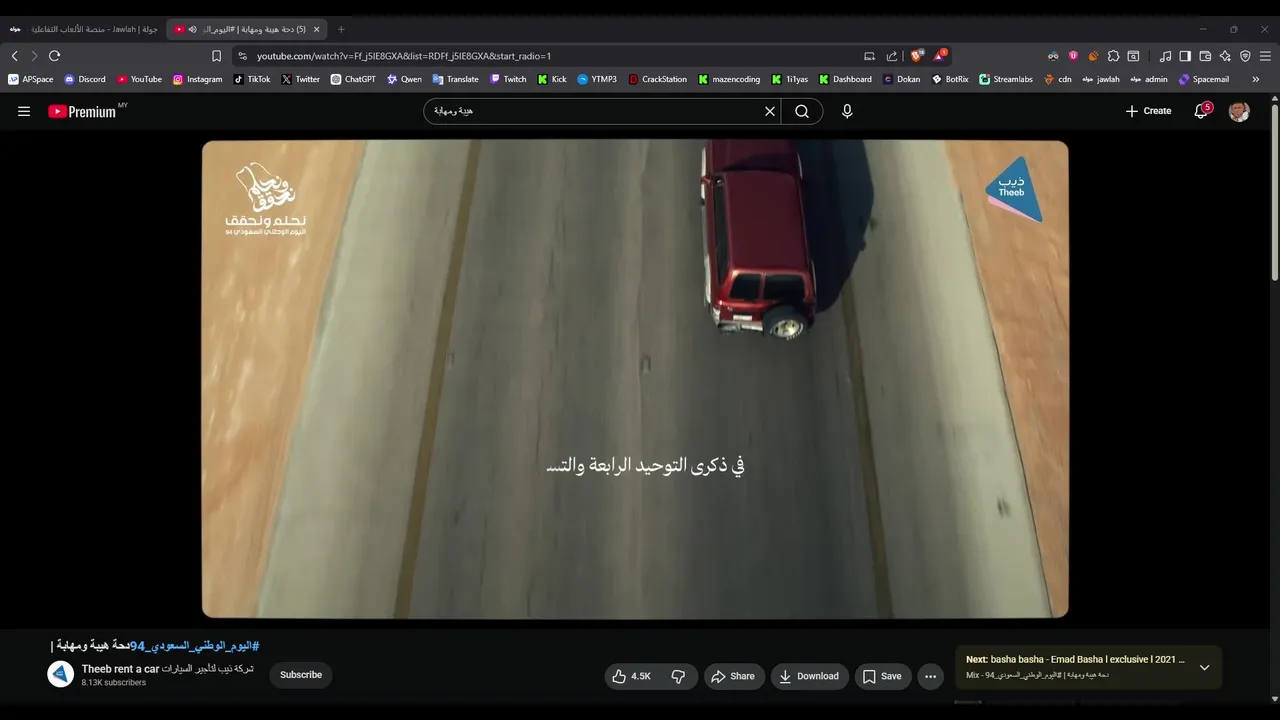The width and height of the screenshot is (1280, 720).
Task: Open YouTube notifications bell
Action: [1201, 111]
